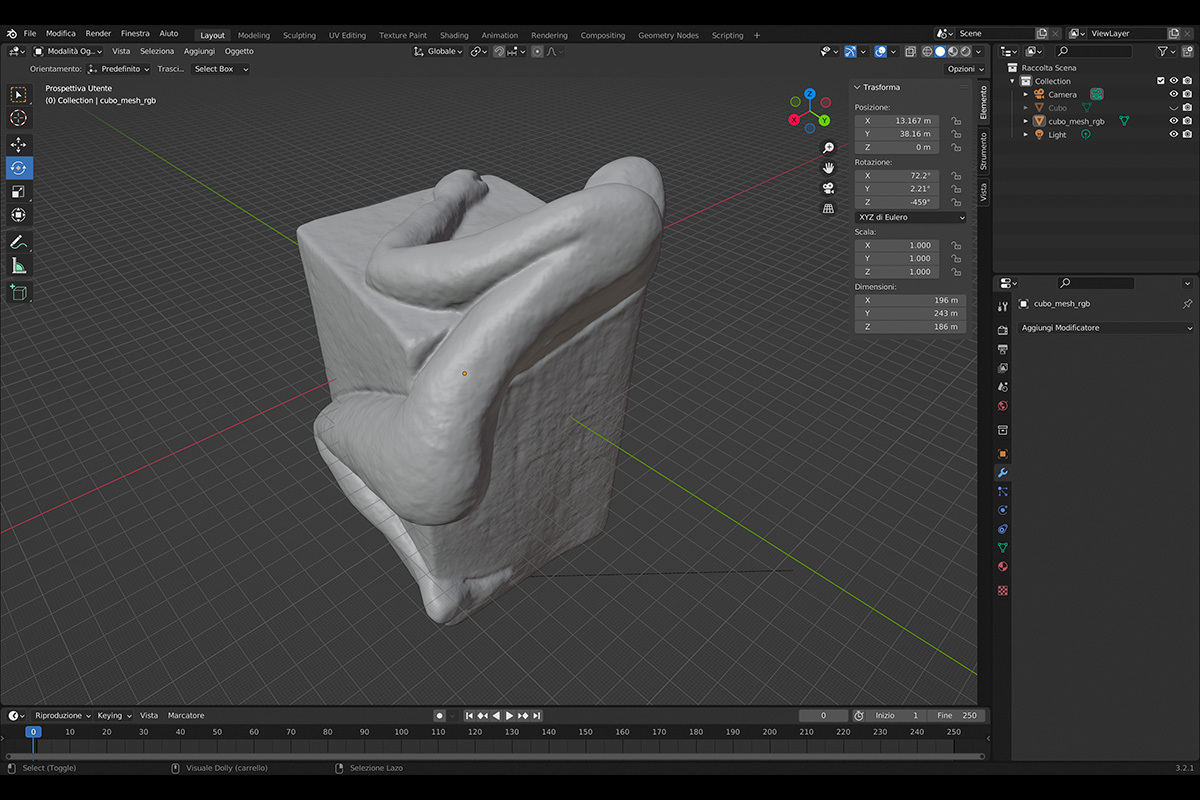Open the Material properties tab icon
1200x800 pixels.
pyautogui.click(x=1003, y=567)
